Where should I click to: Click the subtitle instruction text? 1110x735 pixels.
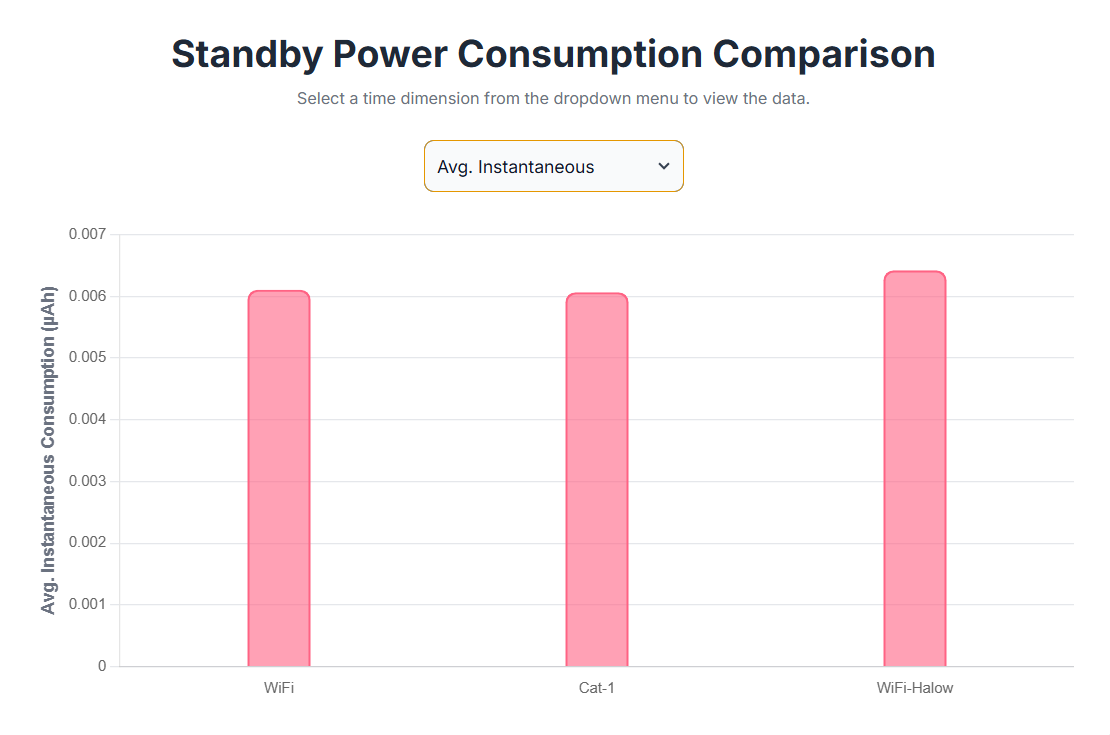click(x=553, y=98)
